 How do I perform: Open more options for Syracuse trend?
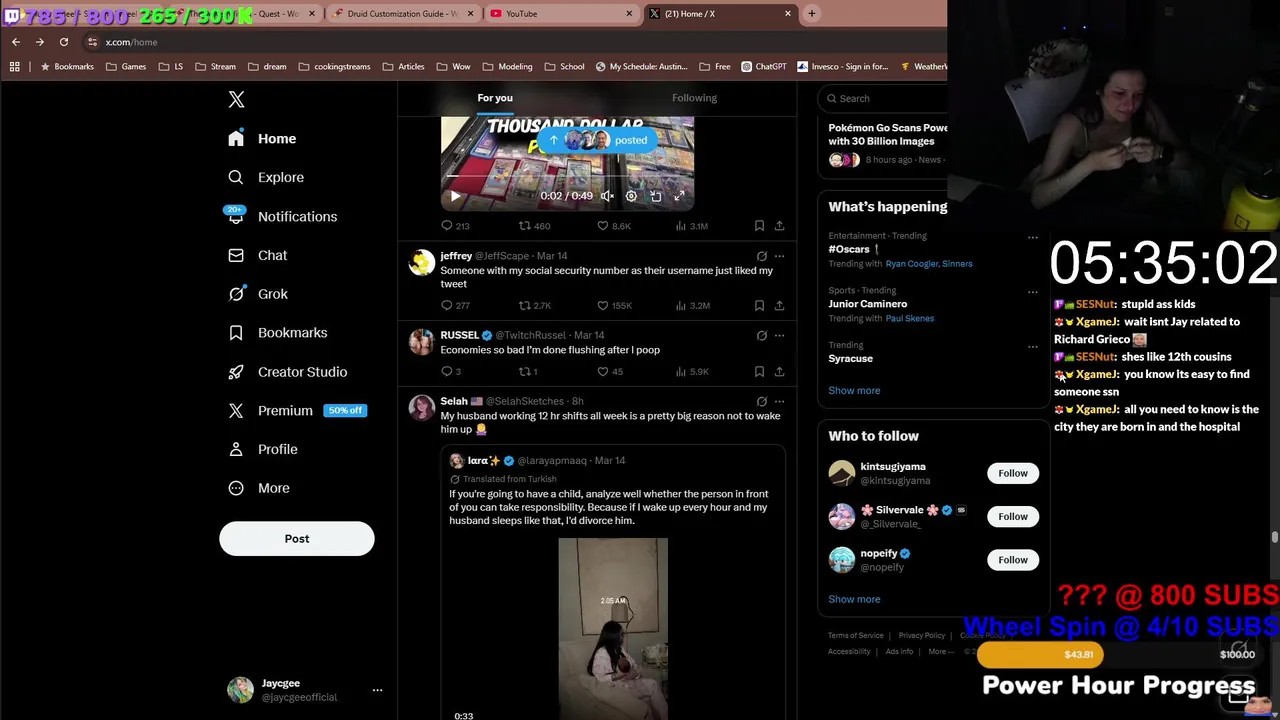point(1033,346)
